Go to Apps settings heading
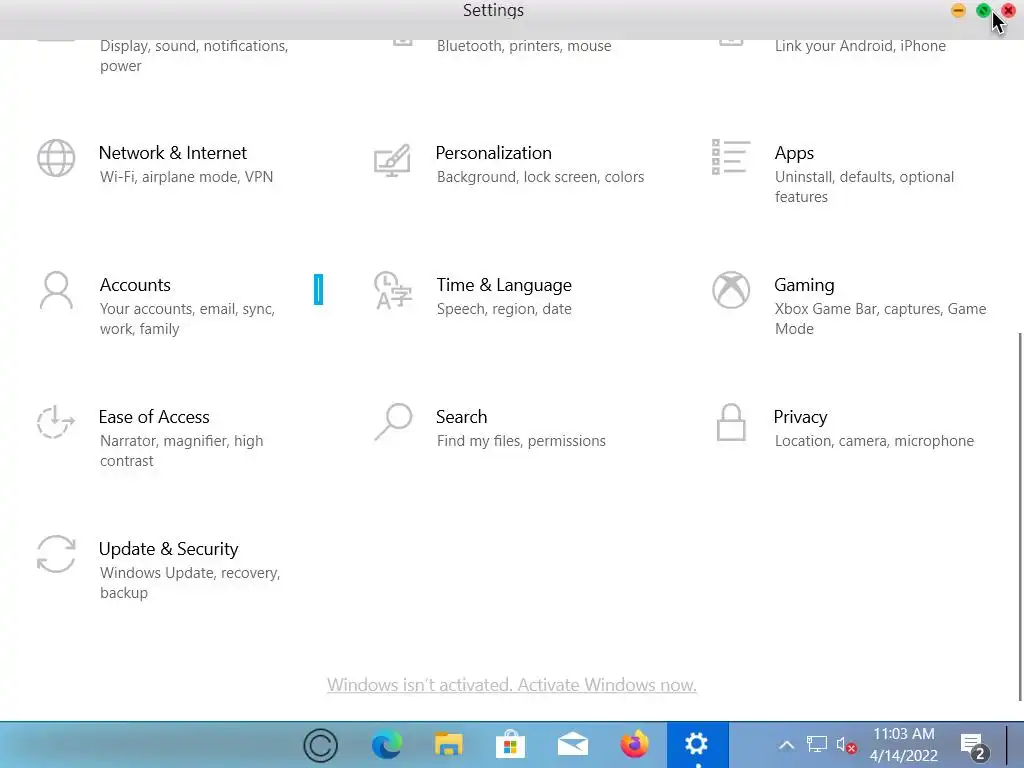The image size is (1024, 768). 794,153
